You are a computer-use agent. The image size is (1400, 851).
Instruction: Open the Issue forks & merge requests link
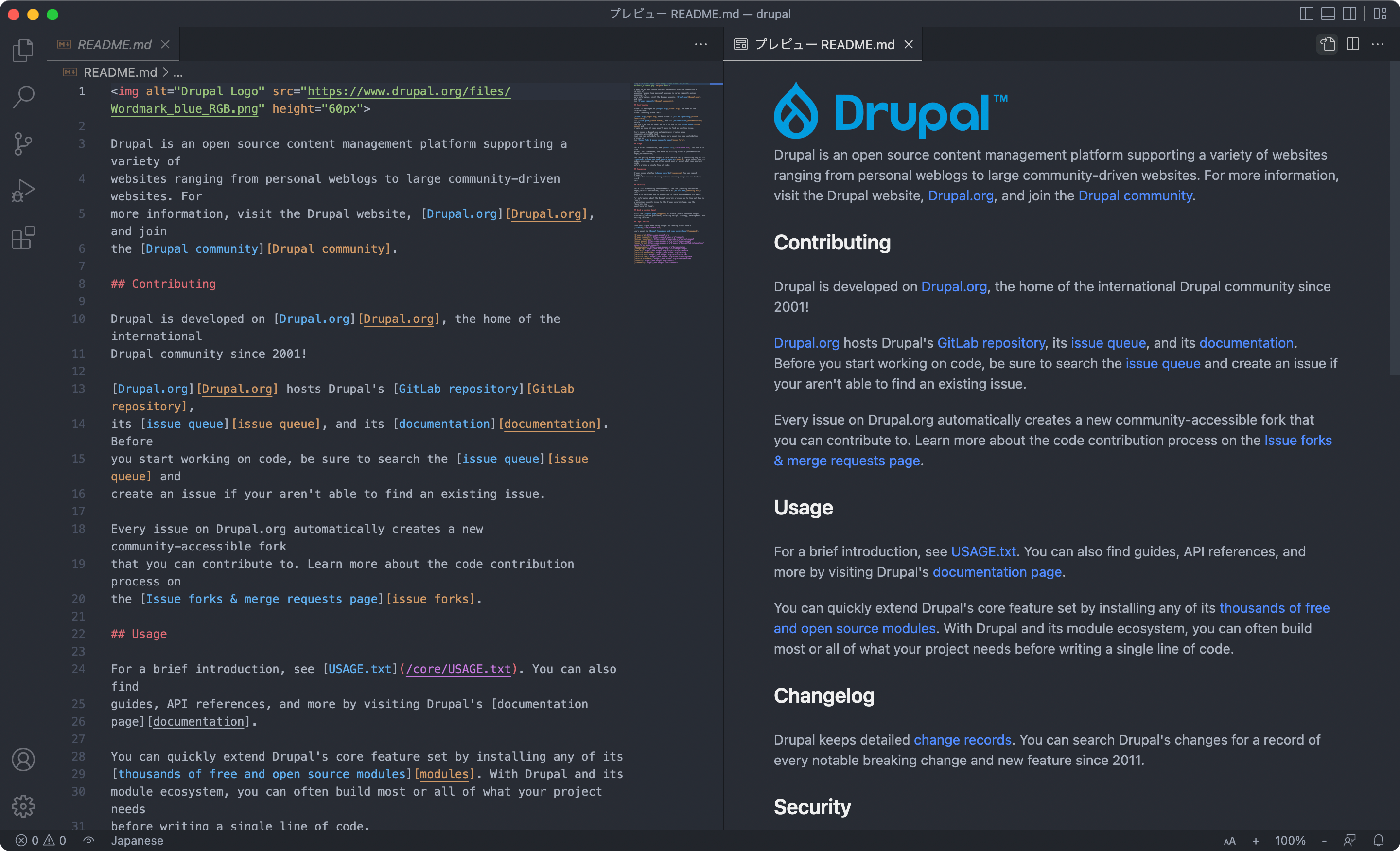pyautogui.click(x=1053, y=450)
